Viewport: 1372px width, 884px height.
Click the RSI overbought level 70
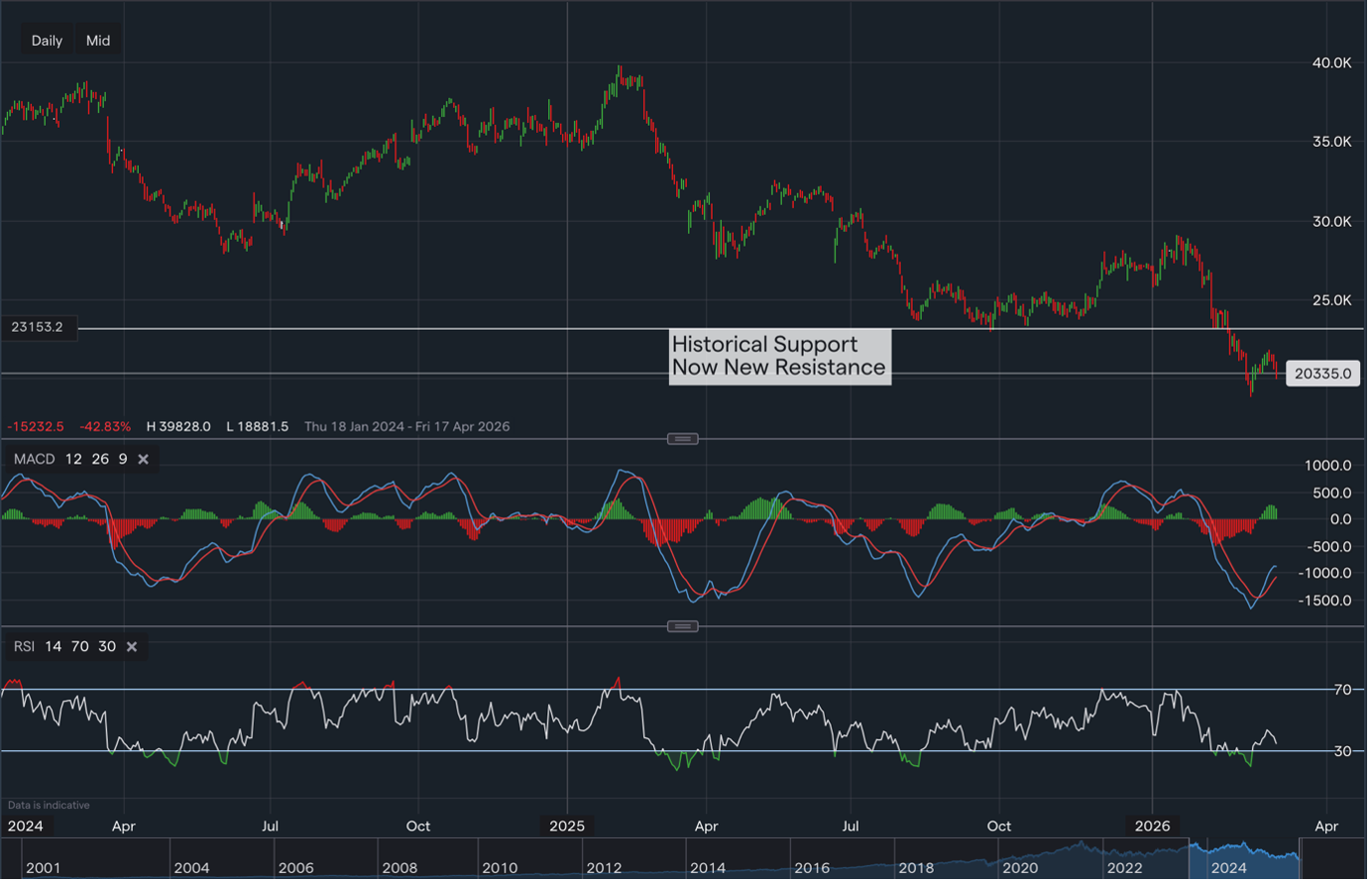[x=79, y=646]
